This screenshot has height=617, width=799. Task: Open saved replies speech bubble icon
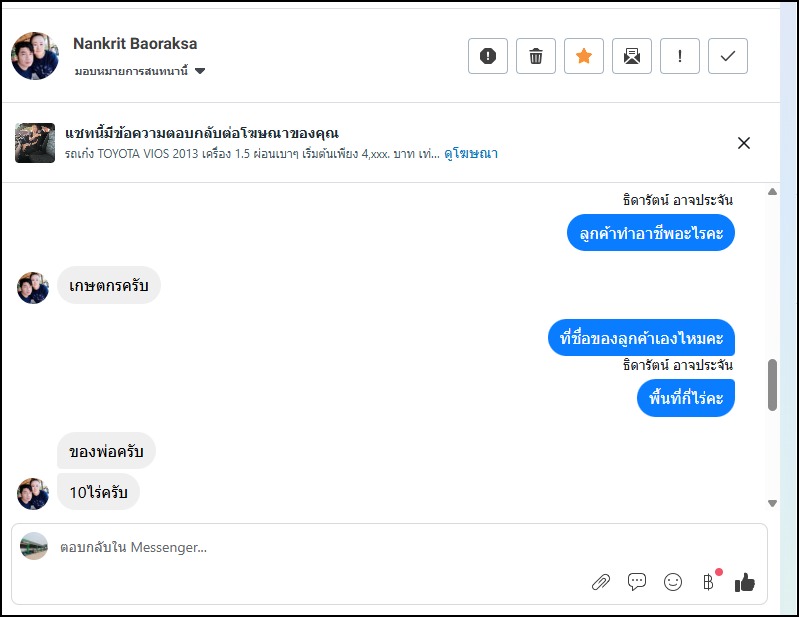(x=637, y=582)
